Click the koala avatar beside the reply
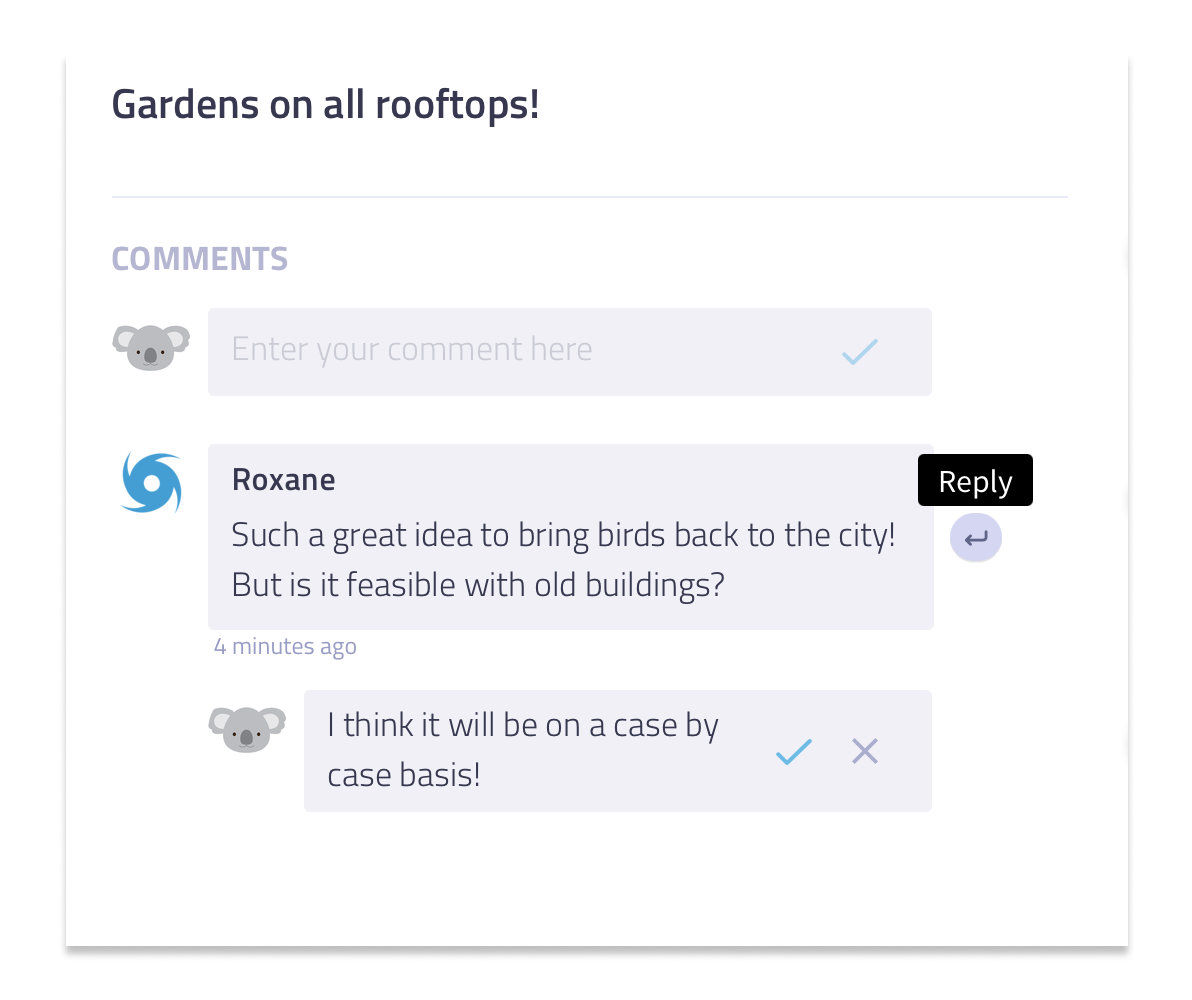The image size is (1192, 1000). click(247, 729)
